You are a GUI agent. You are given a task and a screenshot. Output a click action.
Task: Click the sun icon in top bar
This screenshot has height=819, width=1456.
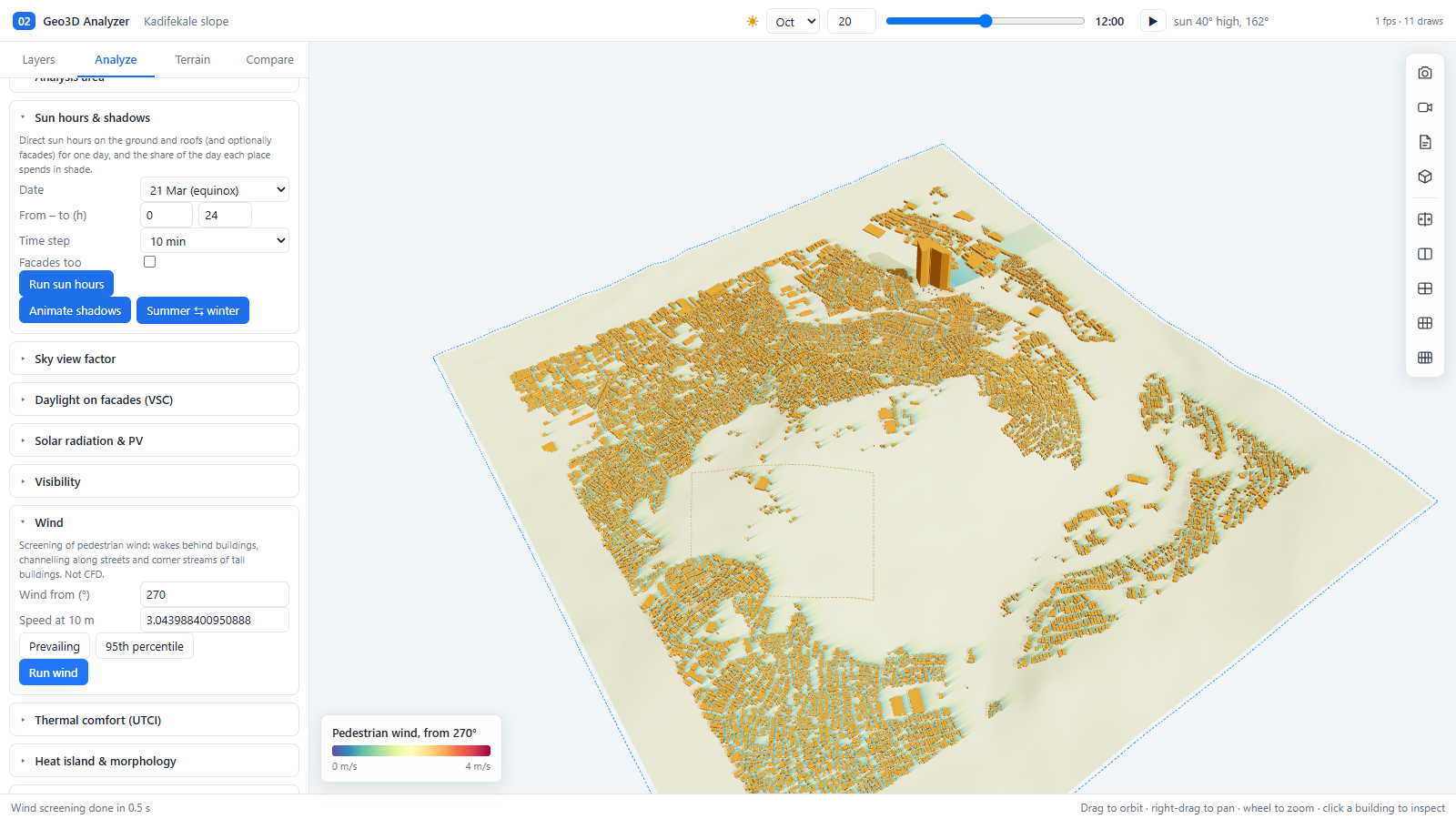(753, 22)
